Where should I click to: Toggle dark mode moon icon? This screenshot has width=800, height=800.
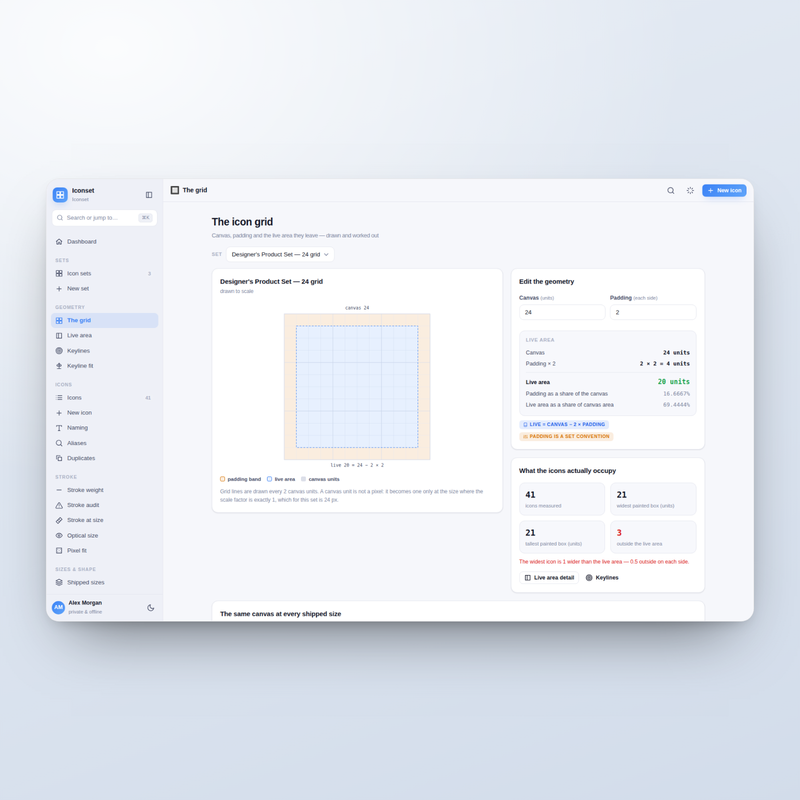coord(151,608)
